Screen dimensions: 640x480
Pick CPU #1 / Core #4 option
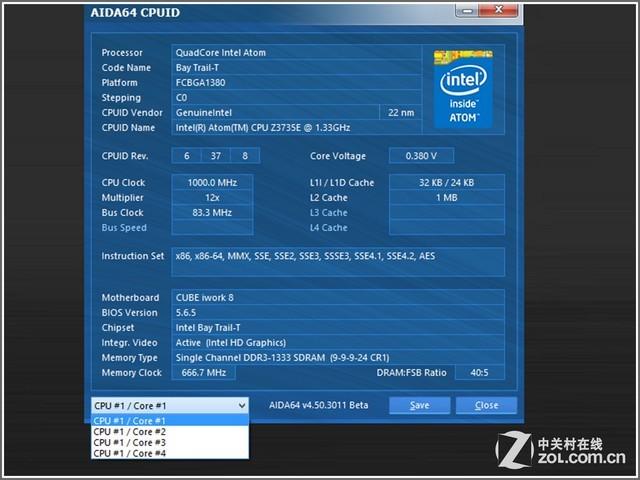click(170, 453)
